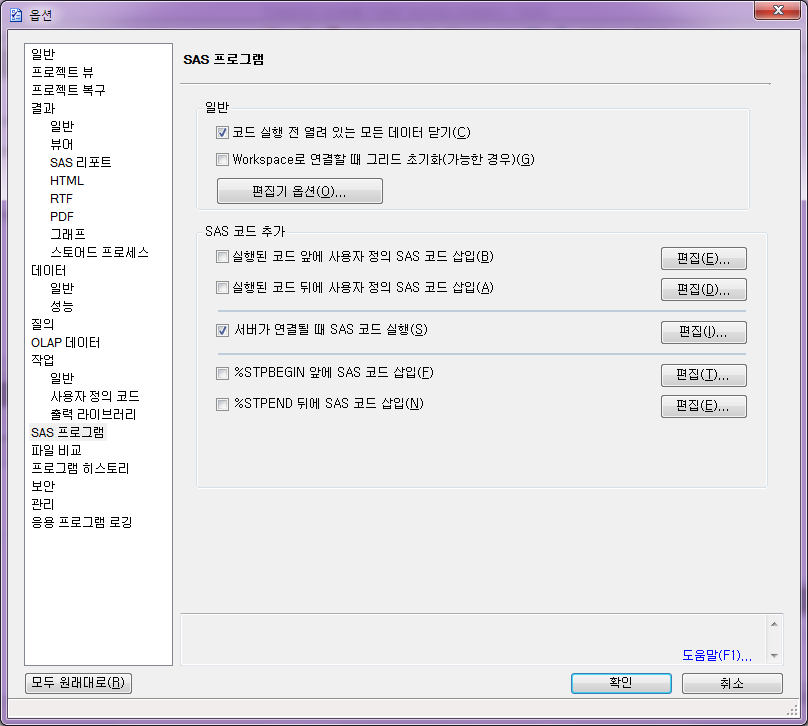Click 편집(E) button for 실행된 코드 앞에 row
Image resolution: width=808 pixels, height=726 pixels.
(703, 258)
